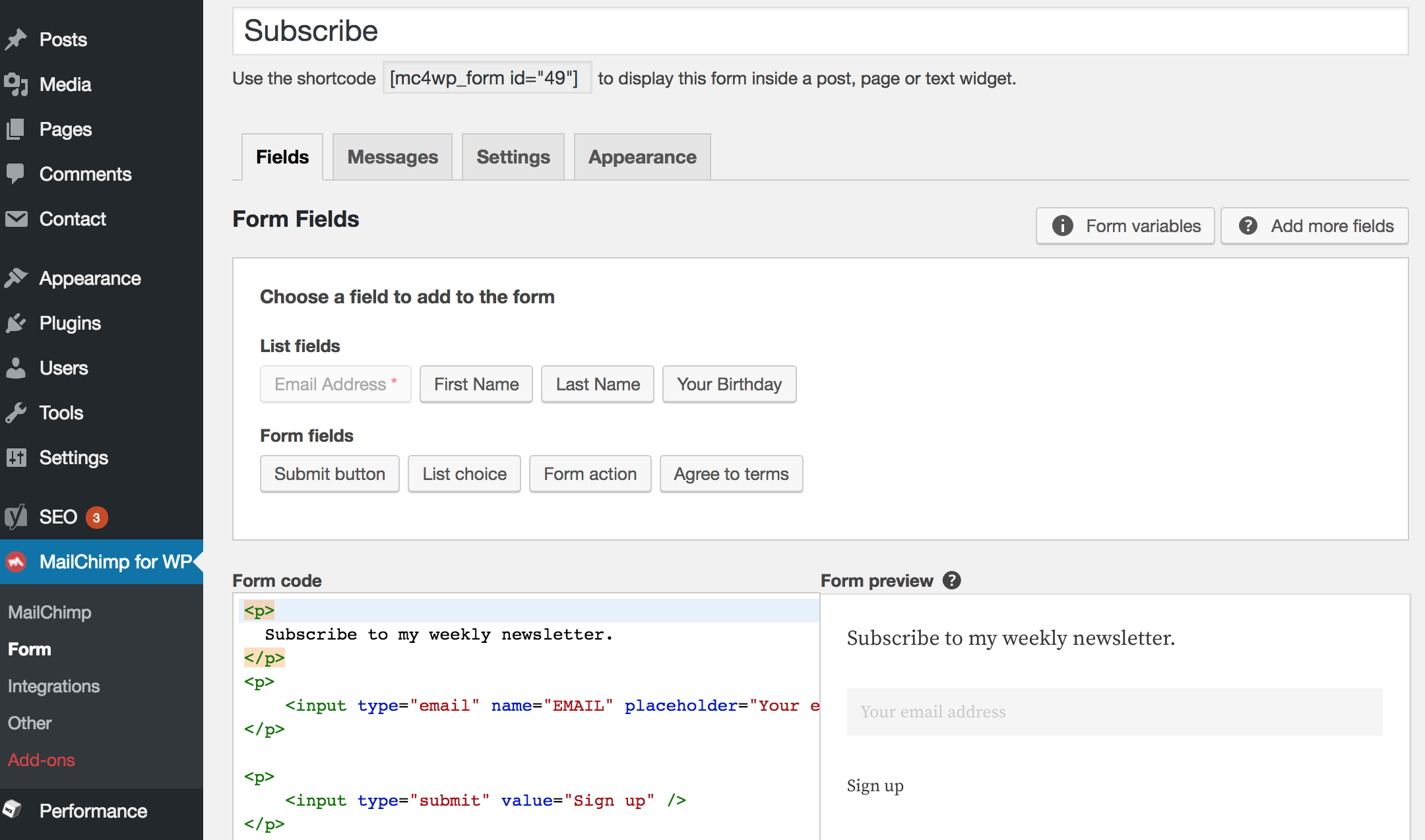Click the preview email address input
Image resolution: width=1425 pixels, height=840 pixels.
pos(1115,712)
